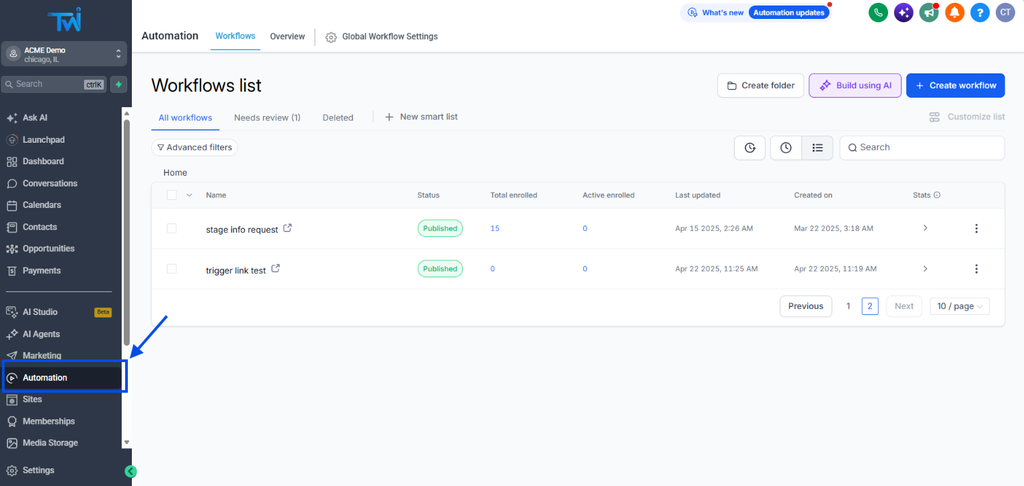Click the Create workflow button
Viewport: 1024px width, 486px height.
coord(955,86)
